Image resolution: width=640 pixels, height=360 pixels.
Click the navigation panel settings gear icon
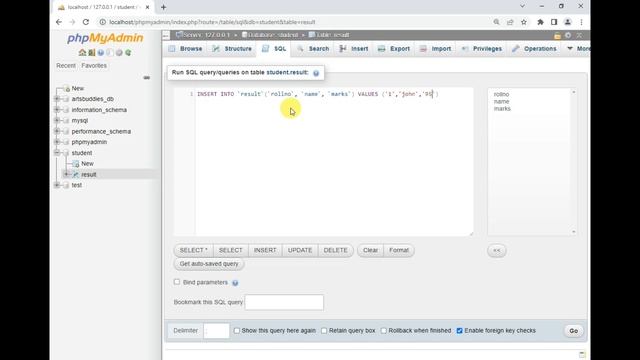pyautogui.click(x=119, y=53)
